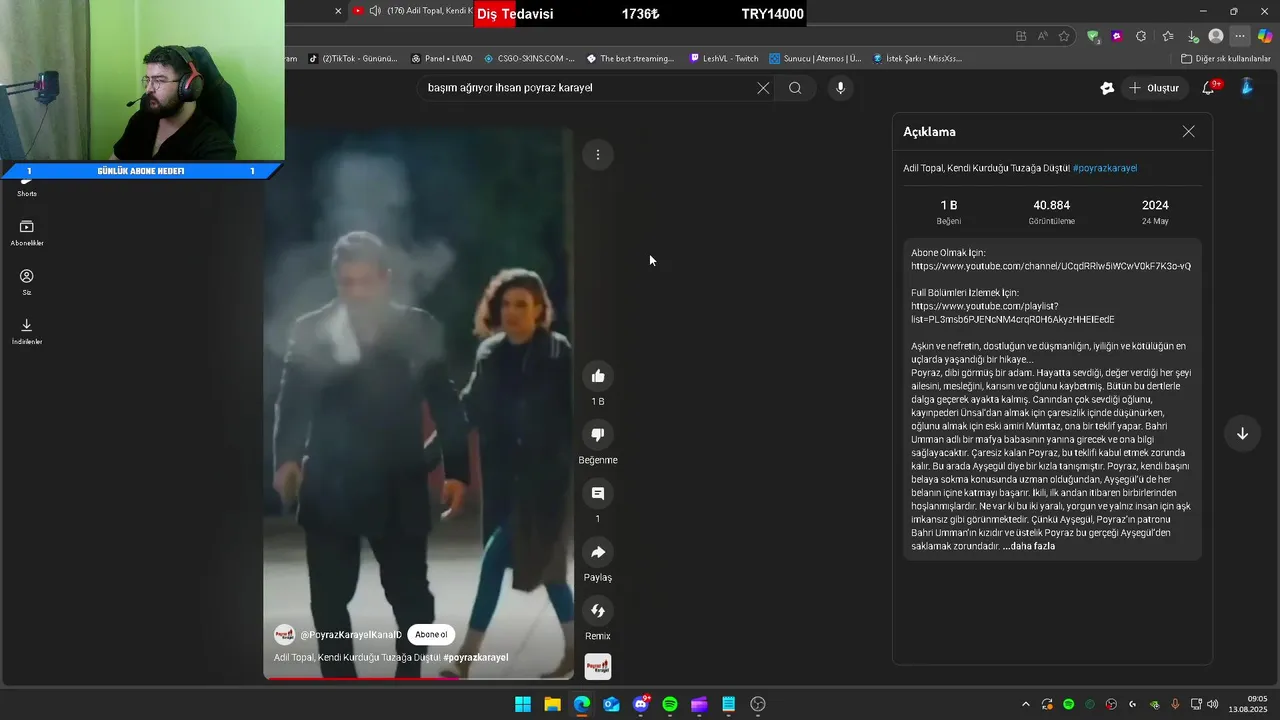Open the comments on this Short
Viewport: 1280px width, 720px height.
pyautogui.click(x=598, y=493)
